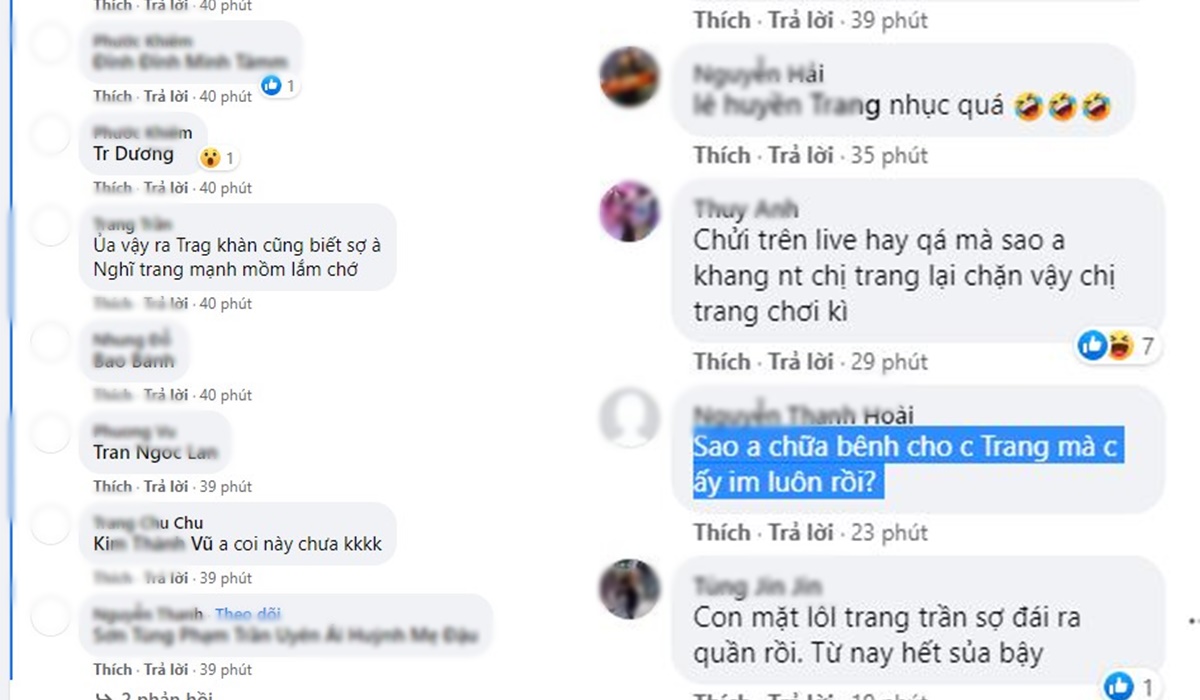Open Nguyễn Hải's profile picture
Image resolution: width=1200 pixels, height=700 pixels.
[629, 77]
